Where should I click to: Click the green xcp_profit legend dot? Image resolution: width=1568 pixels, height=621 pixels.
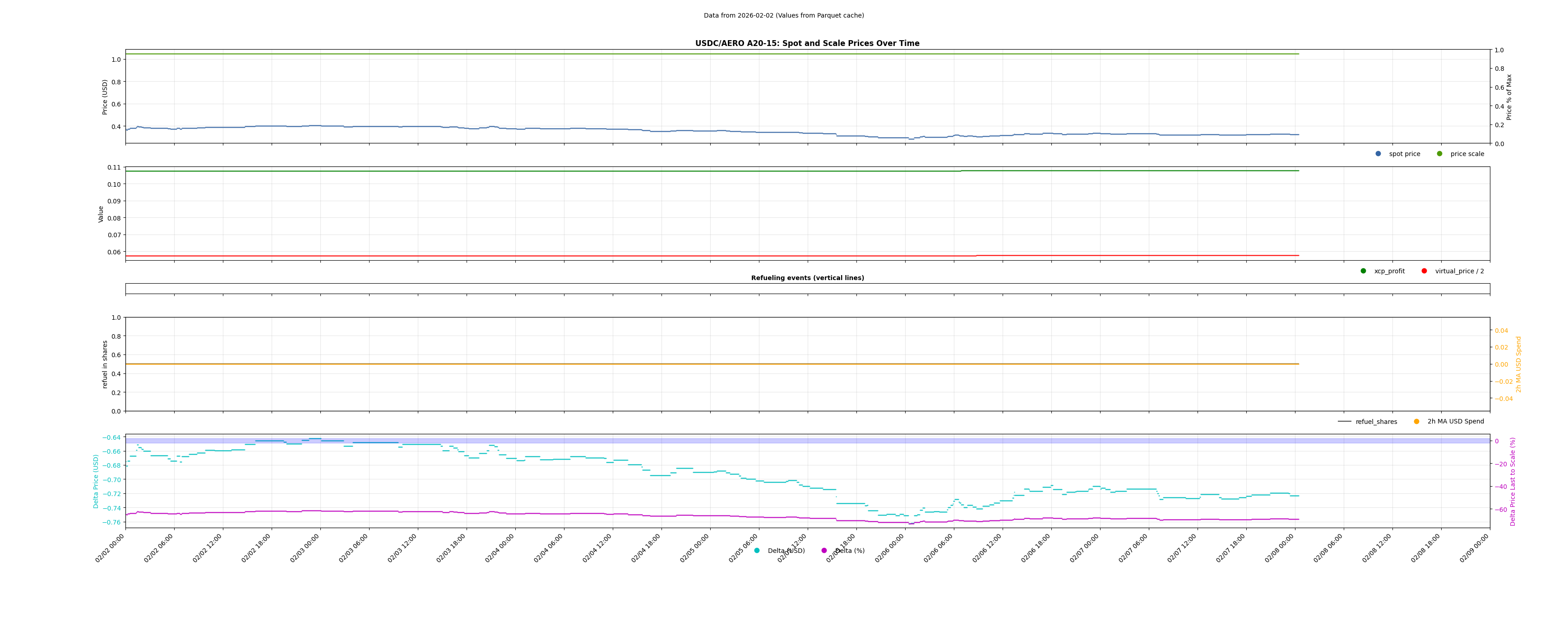[x=1364, y=271]
